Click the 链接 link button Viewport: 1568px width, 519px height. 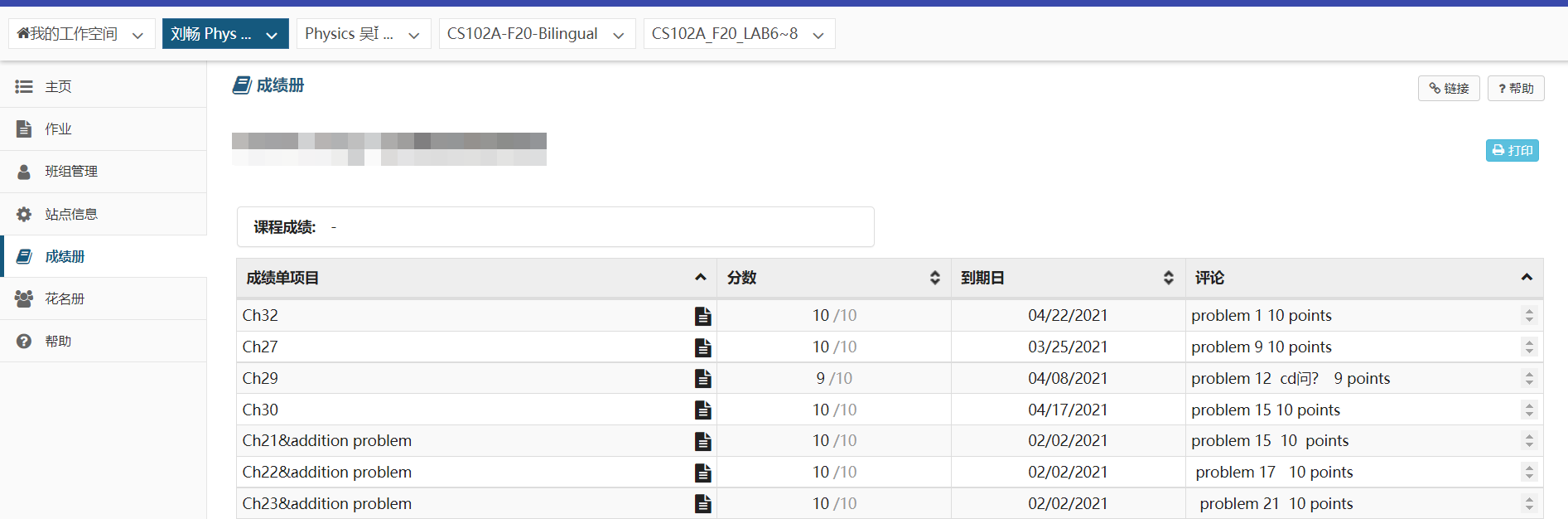(1448, 89)
